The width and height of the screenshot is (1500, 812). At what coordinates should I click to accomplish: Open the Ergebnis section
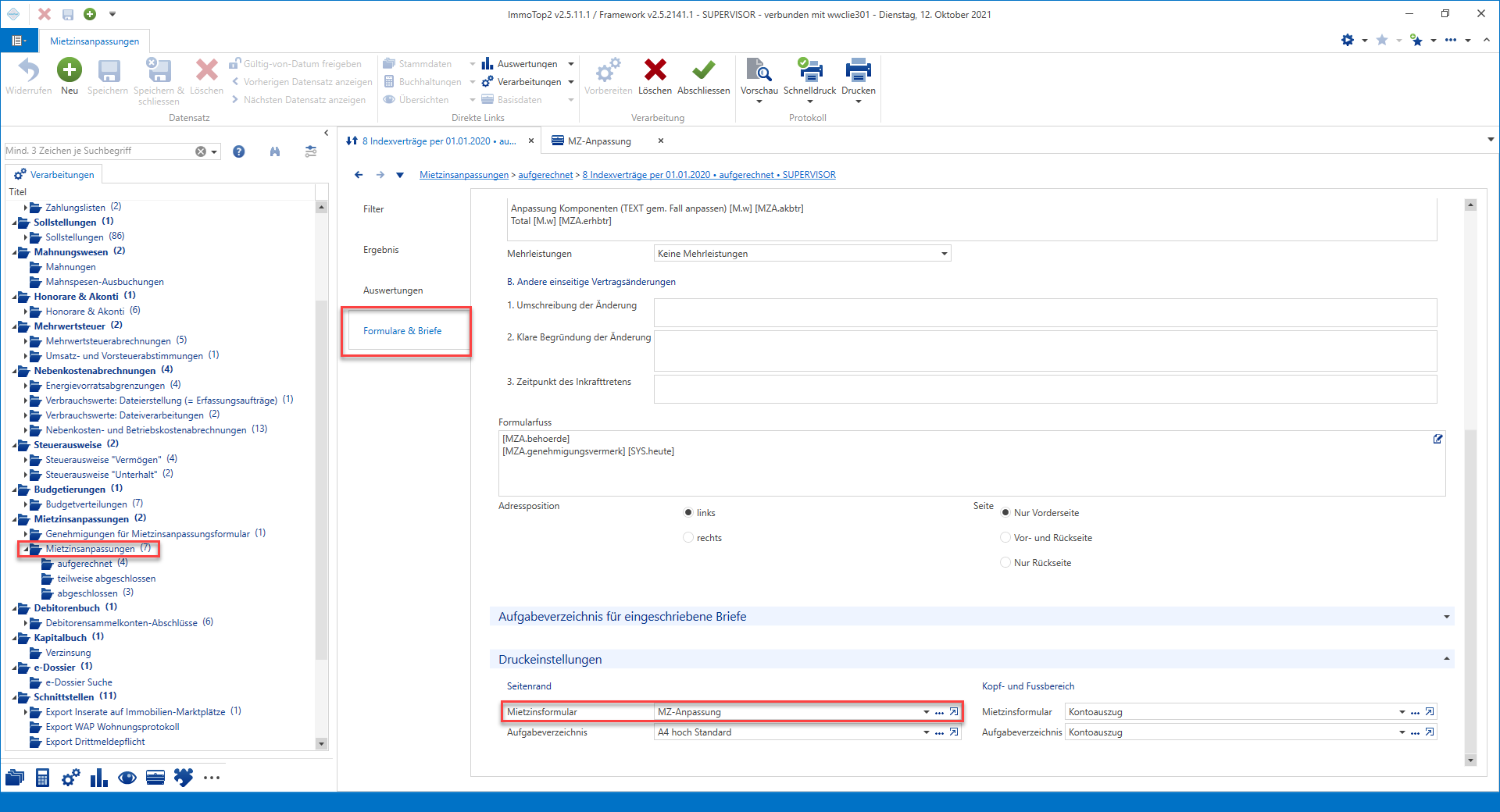(x=381, y=250)
